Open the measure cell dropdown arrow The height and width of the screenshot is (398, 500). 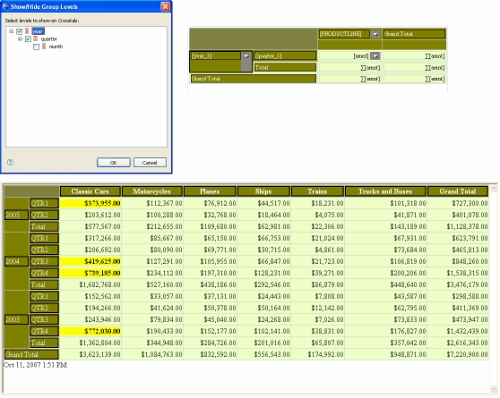click(x=375, y=56)
